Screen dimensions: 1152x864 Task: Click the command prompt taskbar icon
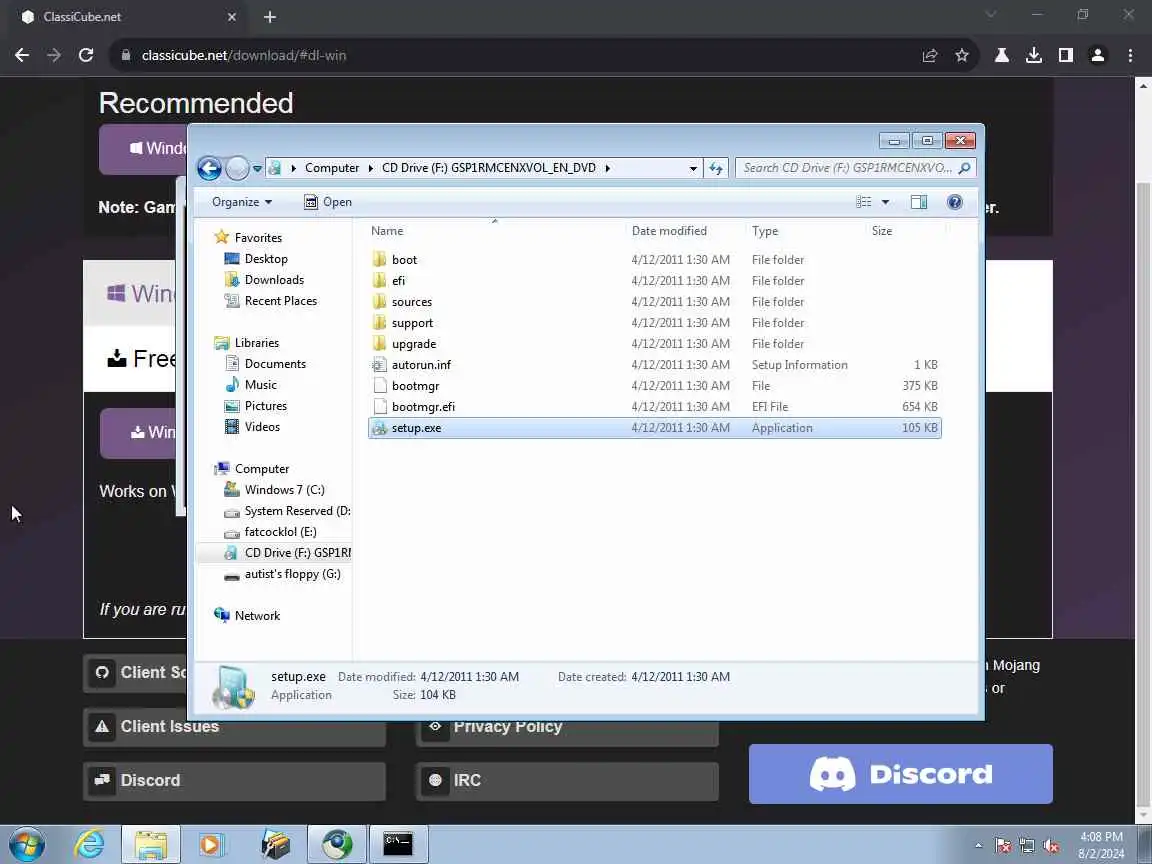(x=397, y=845)
